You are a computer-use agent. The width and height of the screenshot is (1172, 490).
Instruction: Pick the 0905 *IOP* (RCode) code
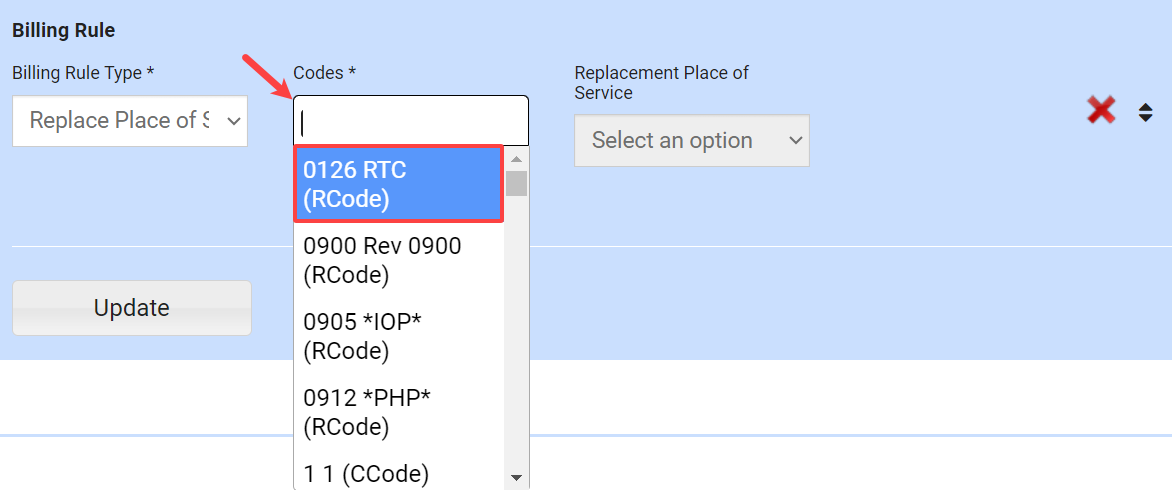(x=398, y=336)
